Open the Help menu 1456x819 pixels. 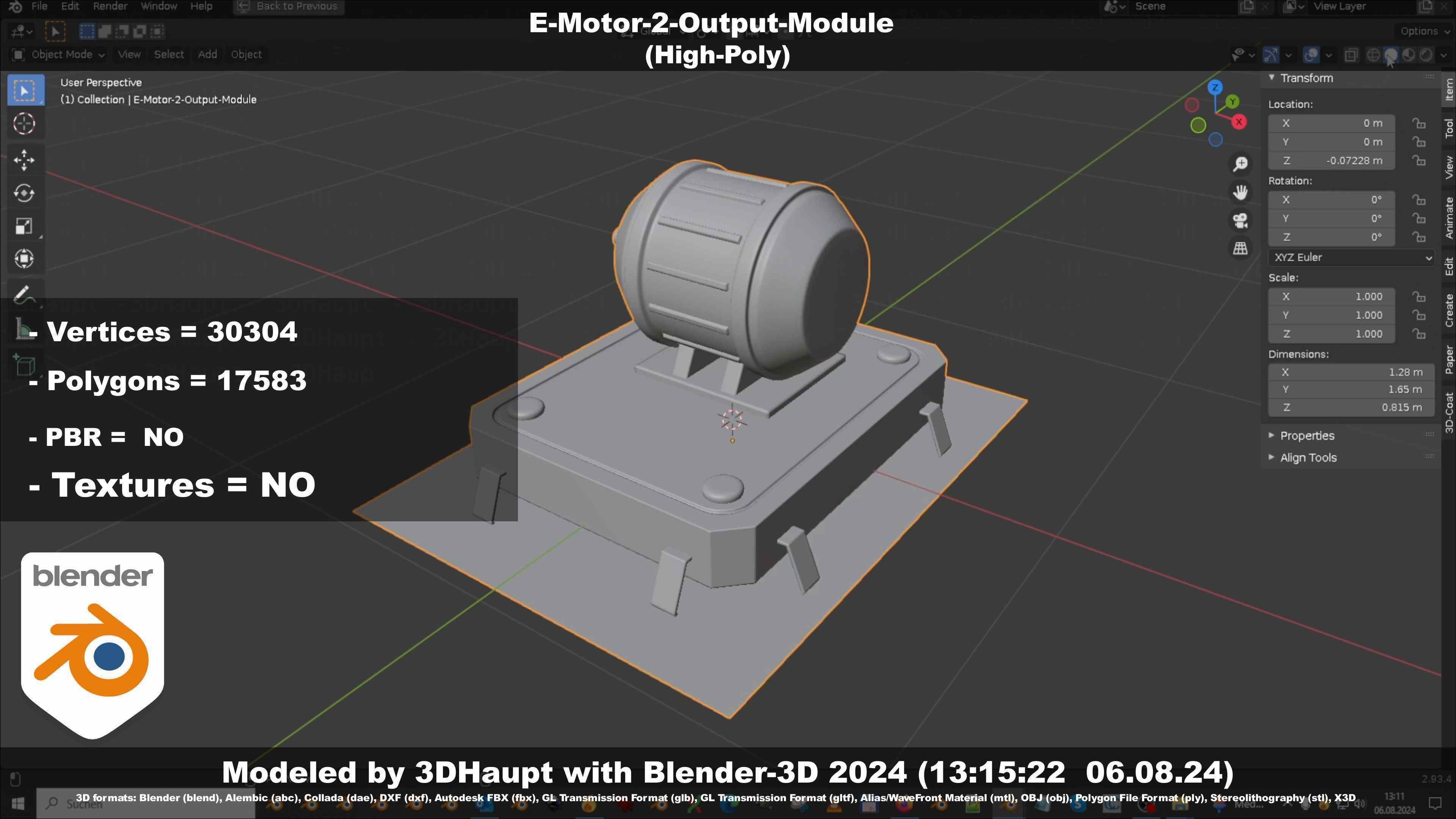(x=201, y=6)
